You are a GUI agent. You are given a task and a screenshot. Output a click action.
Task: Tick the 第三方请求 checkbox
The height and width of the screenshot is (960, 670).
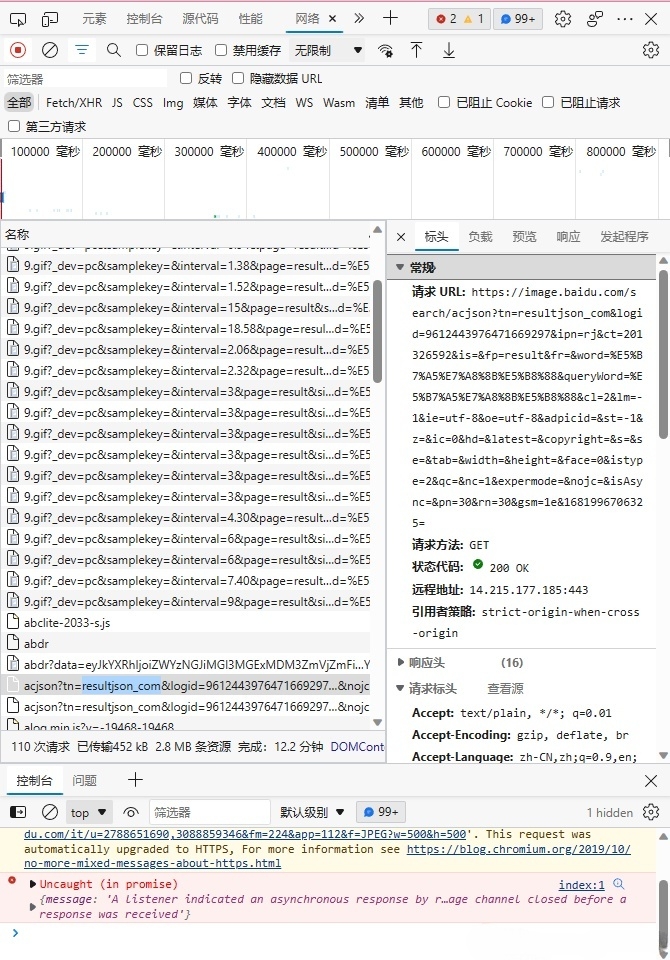click(x=14, y=126)
